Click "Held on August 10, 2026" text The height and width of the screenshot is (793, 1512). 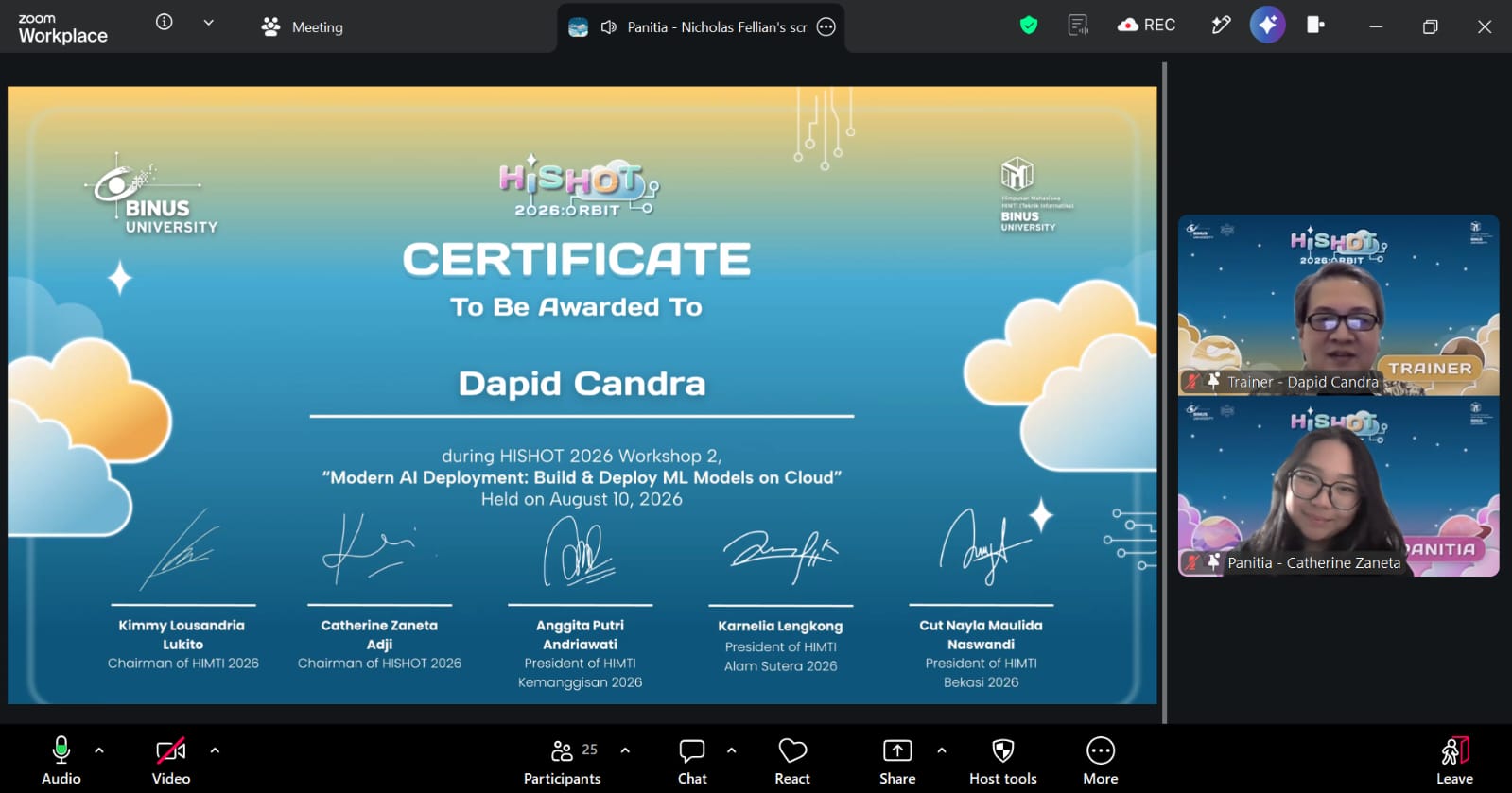tap(582, 499)
